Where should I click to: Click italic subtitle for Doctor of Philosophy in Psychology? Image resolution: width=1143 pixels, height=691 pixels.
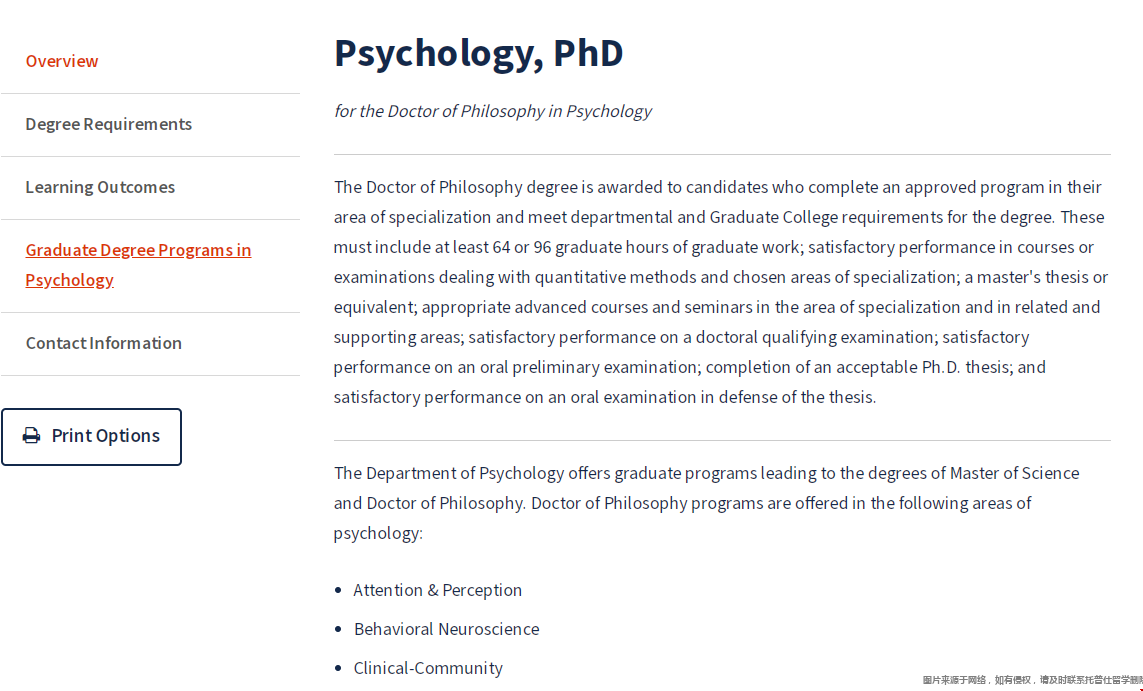click(493, 112)
